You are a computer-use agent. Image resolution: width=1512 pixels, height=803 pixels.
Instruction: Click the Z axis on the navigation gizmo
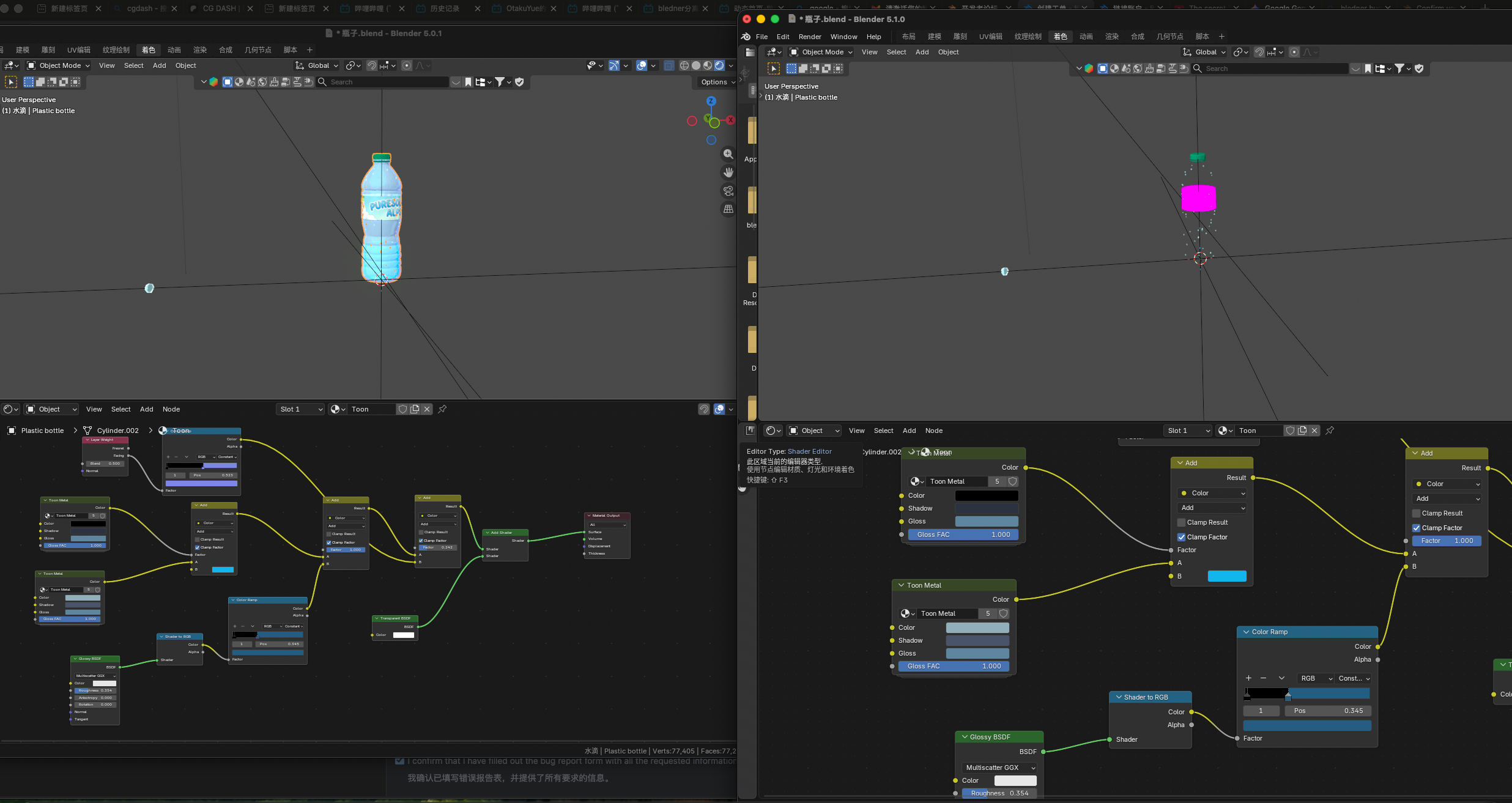click(x=711, y=101)
